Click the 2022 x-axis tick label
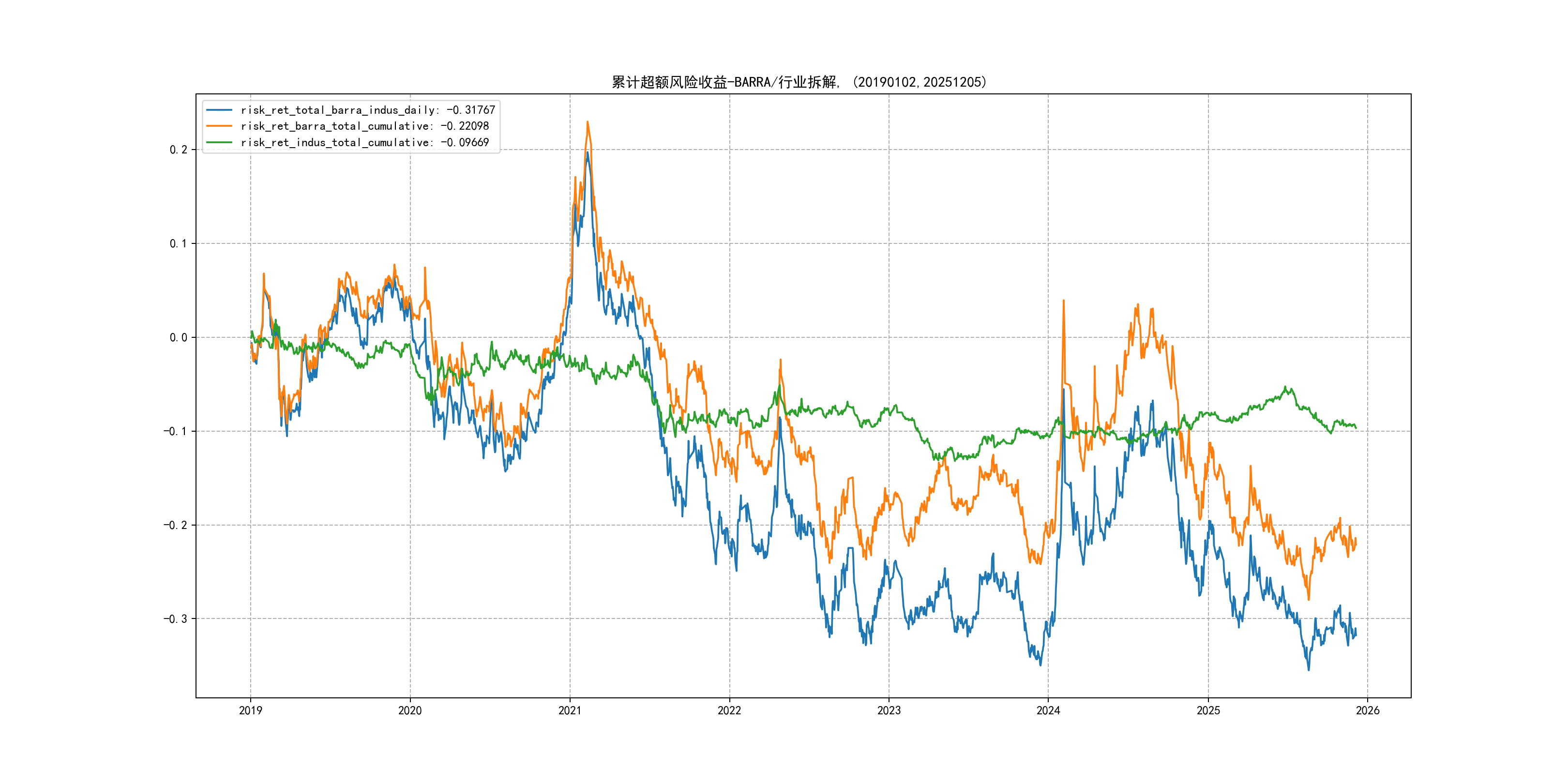This screenshot has height=784, width=1568. click(729, 710)
